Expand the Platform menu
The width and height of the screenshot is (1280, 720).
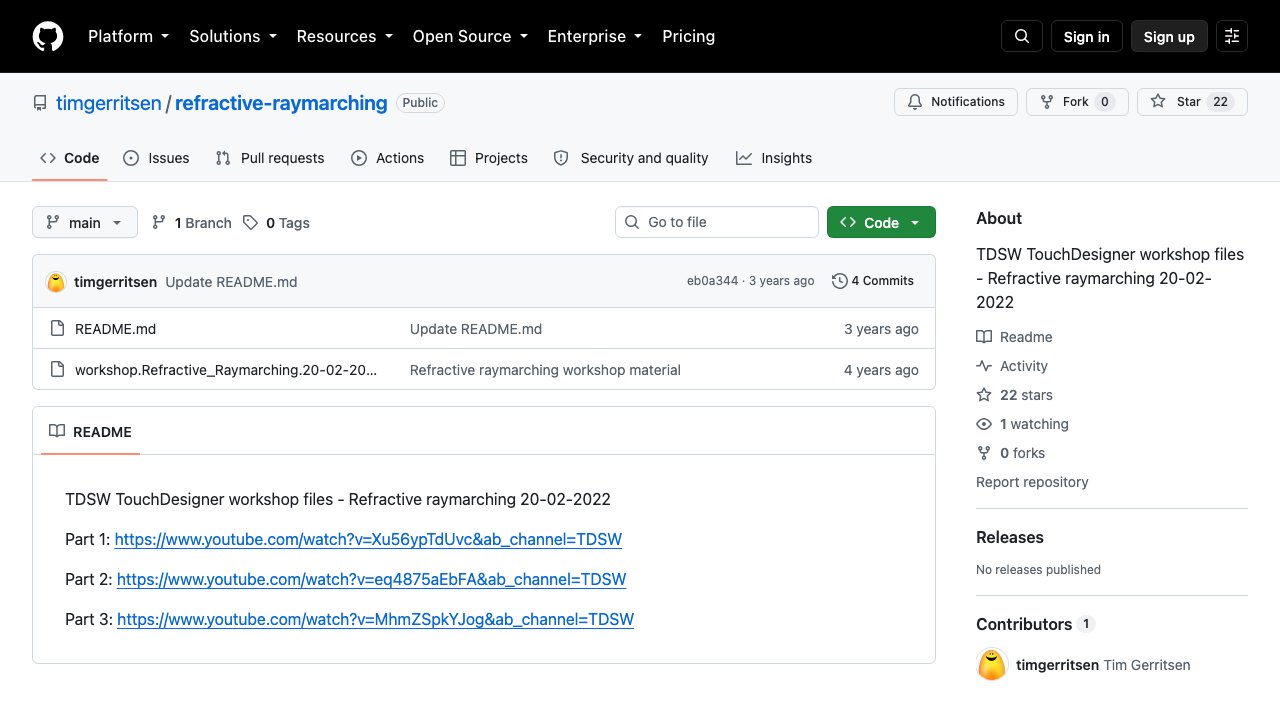point(128,36)
